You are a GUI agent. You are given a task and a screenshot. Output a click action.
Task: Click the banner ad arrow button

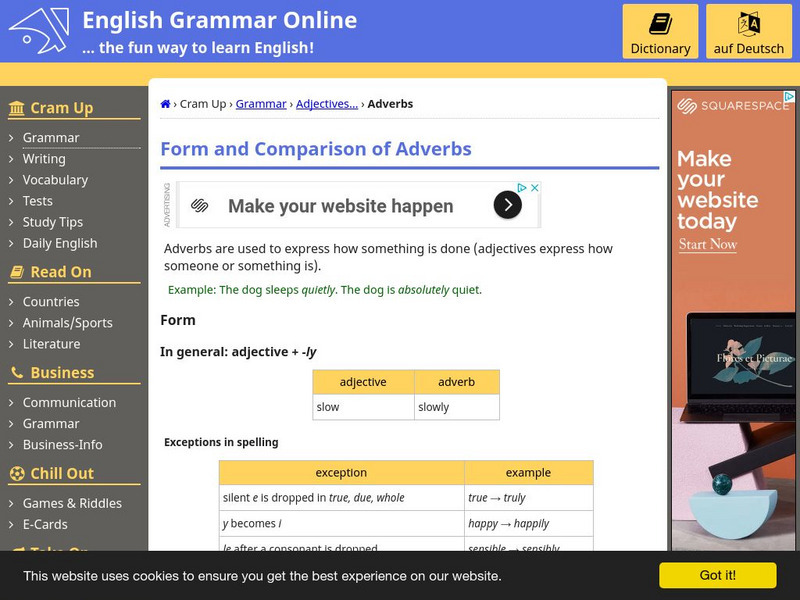(x=507, y=206)
